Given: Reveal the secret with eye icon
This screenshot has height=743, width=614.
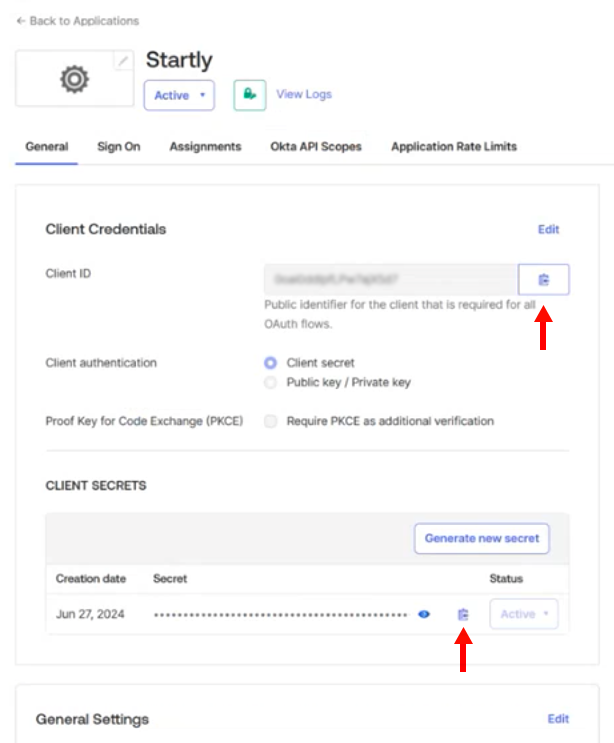Looking at the screenshot, I should pyautogui.click(x=424, y=614).
